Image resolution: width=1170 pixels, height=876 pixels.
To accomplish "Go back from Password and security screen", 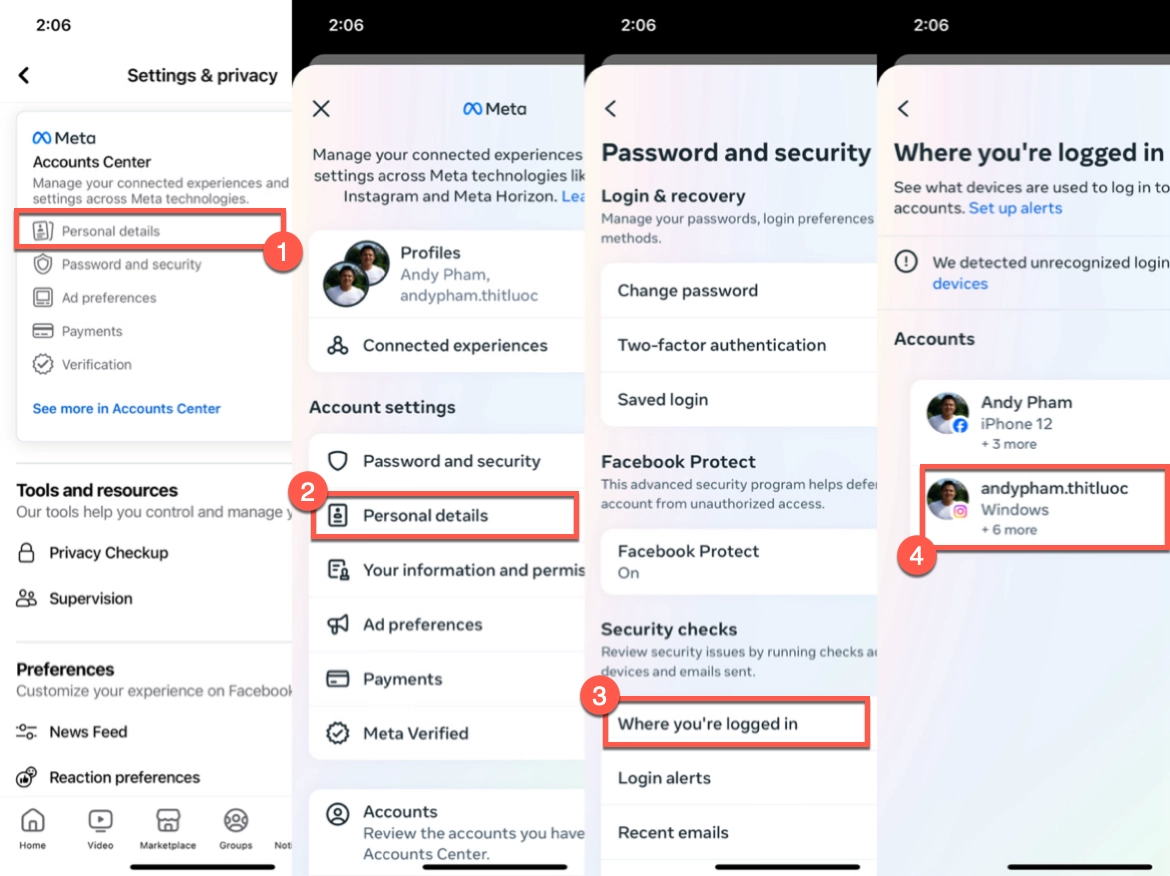I will [610, 109].
